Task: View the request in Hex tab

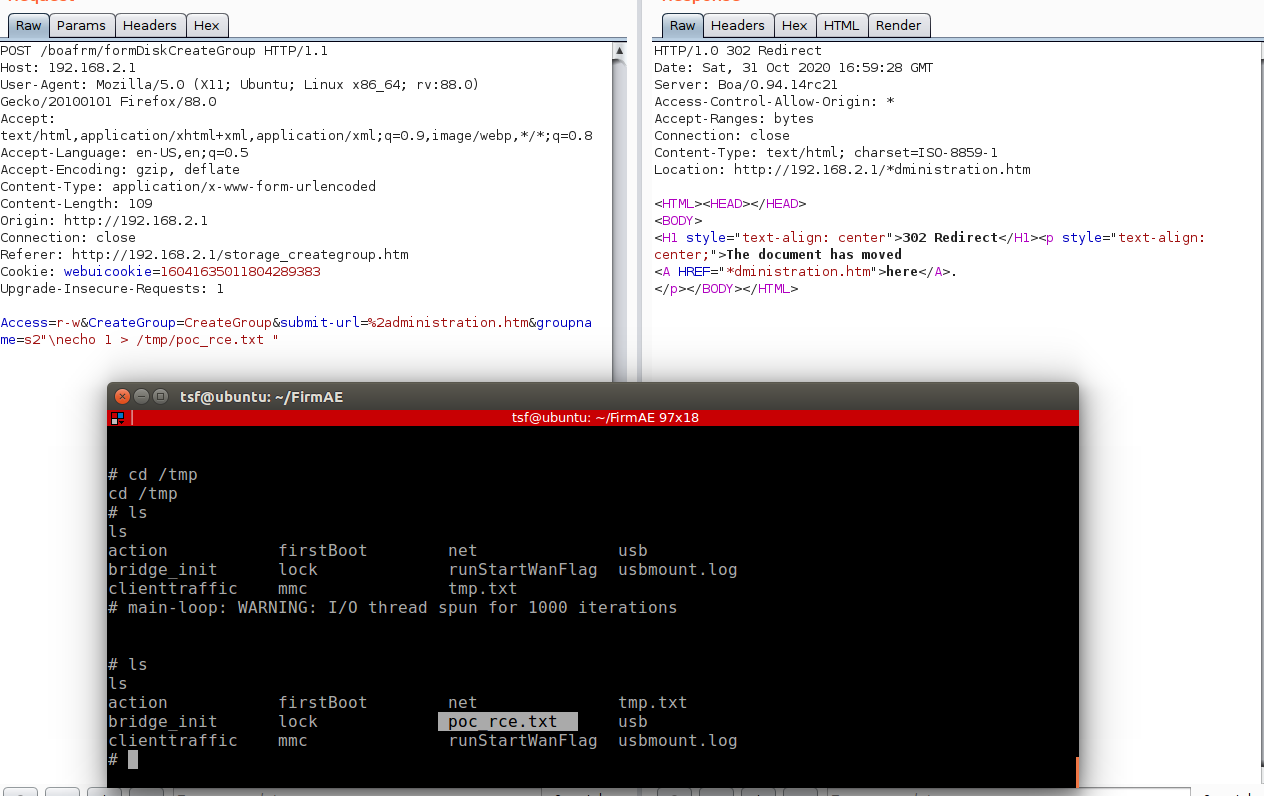Action: (x=207, y=25)
